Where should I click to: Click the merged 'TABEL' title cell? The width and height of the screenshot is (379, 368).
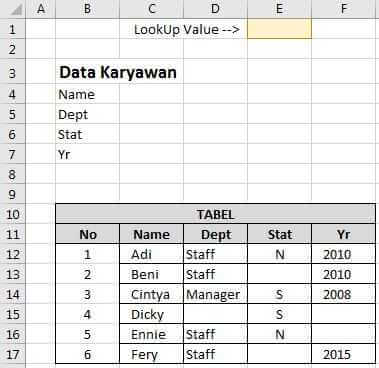215,214
